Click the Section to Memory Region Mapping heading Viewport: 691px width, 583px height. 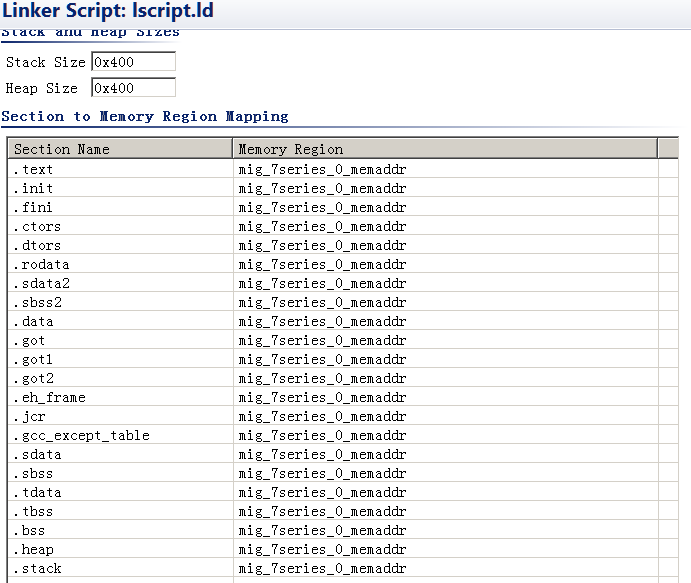pyautogui.click(x=145, y=116)
